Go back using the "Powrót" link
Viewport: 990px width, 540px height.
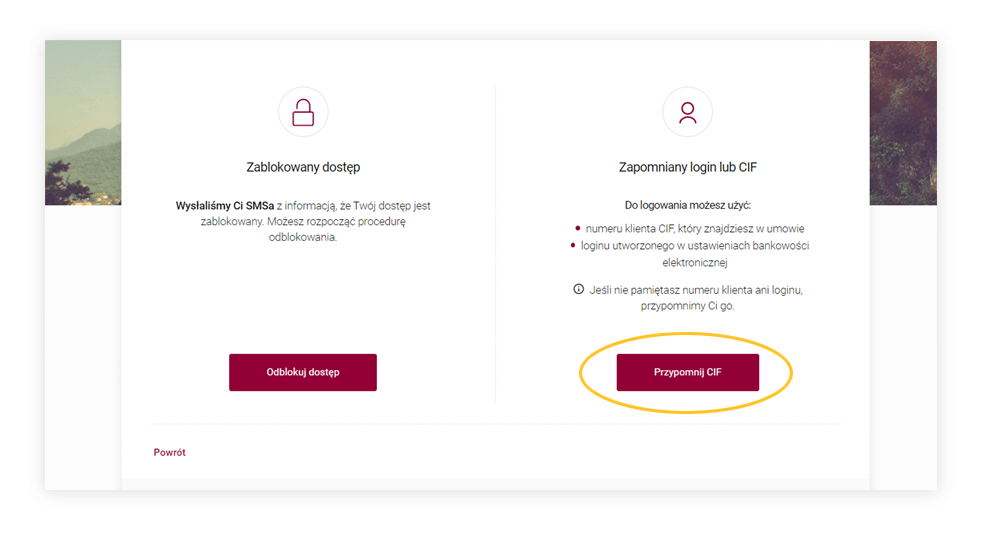coord(169,452)
